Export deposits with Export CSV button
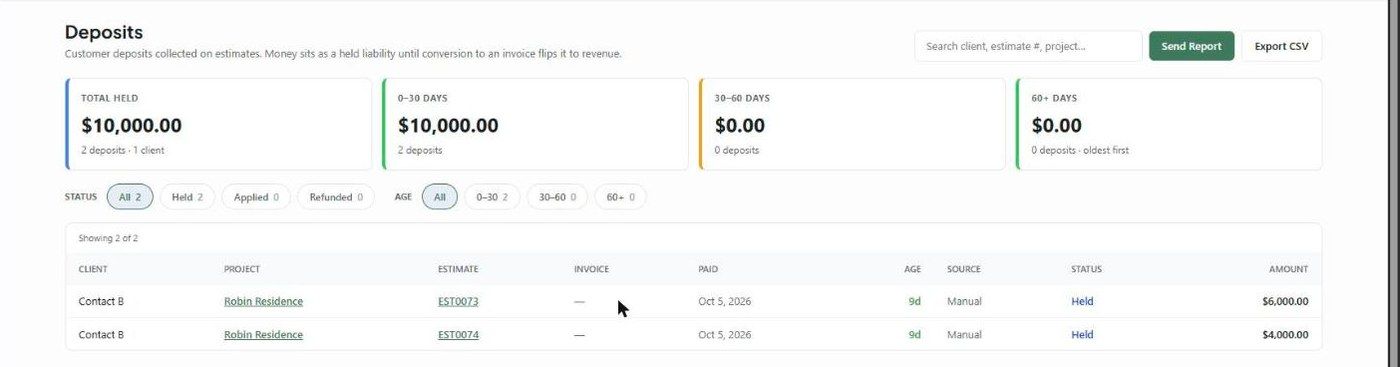This screenshot has width=1400, height=367. tap(1281, 46)
